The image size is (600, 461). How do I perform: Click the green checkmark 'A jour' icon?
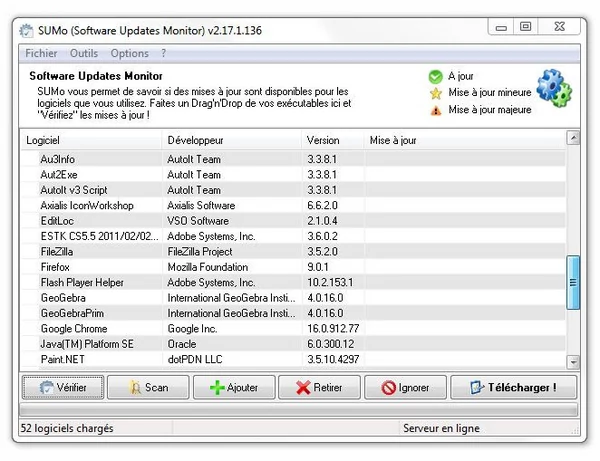tap(435, 77)
